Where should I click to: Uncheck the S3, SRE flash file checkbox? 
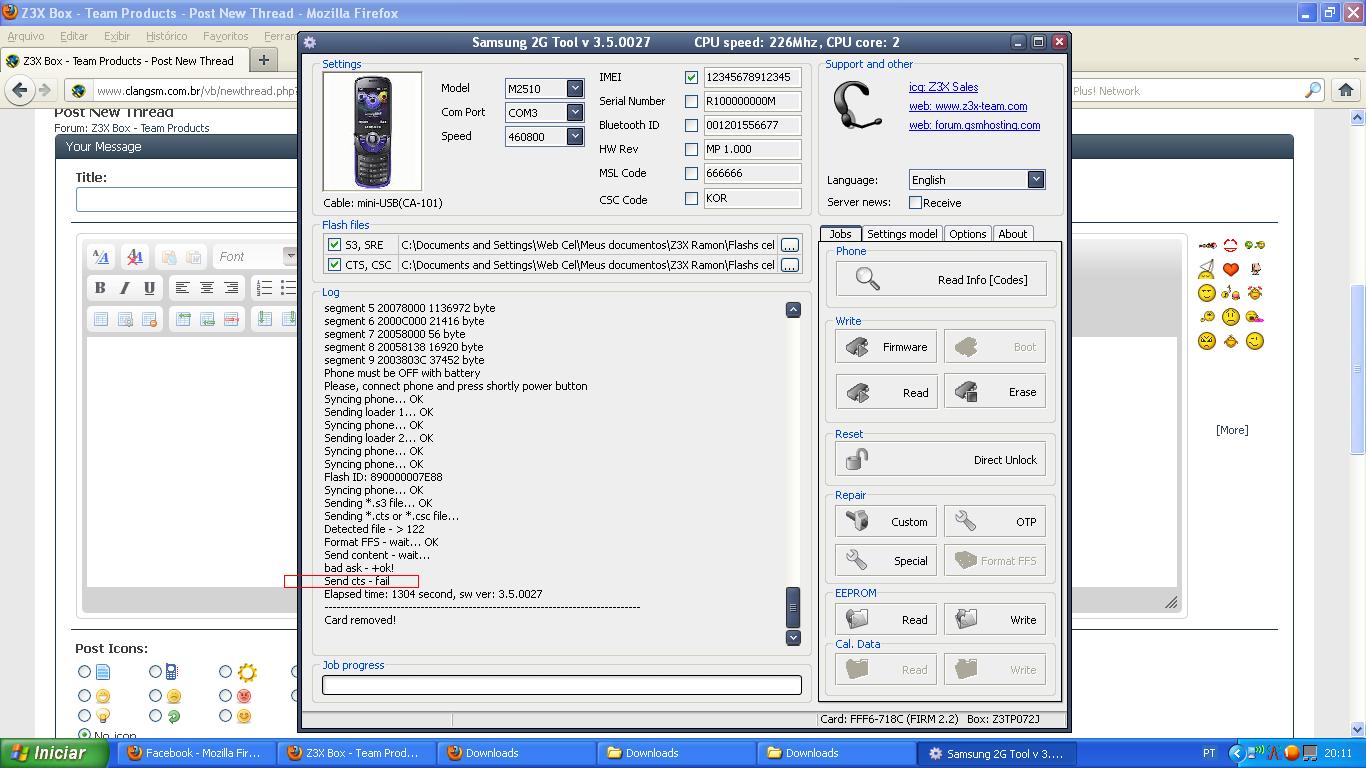334,245
